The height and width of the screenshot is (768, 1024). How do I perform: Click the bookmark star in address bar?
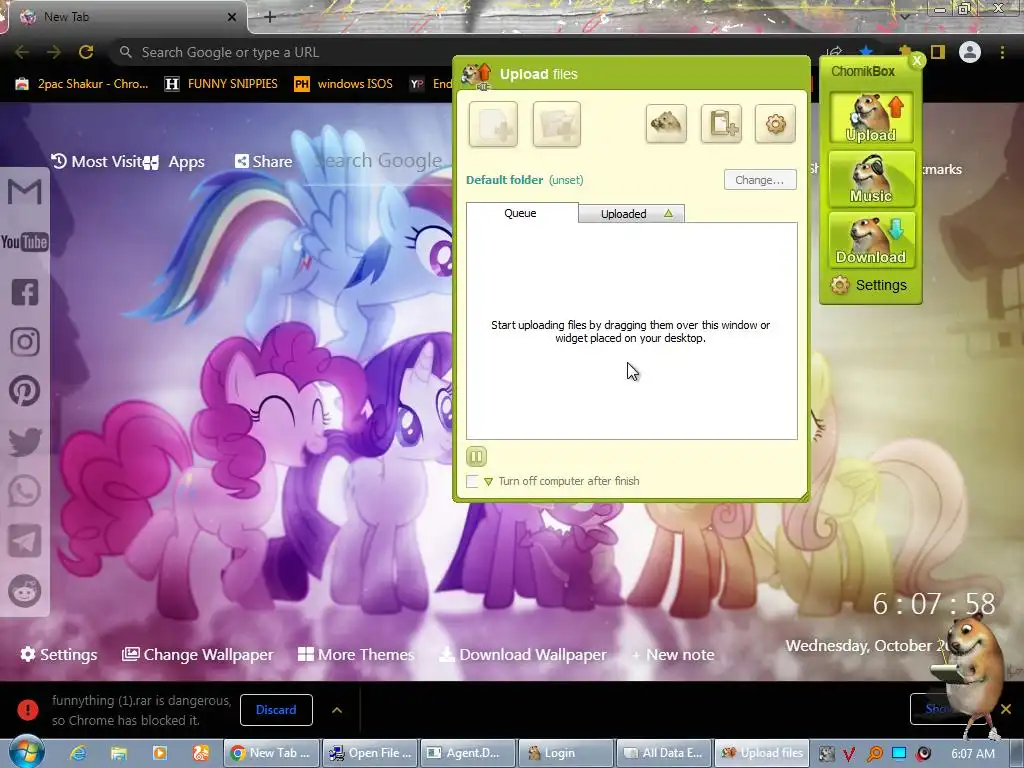[x=866, y=52]
